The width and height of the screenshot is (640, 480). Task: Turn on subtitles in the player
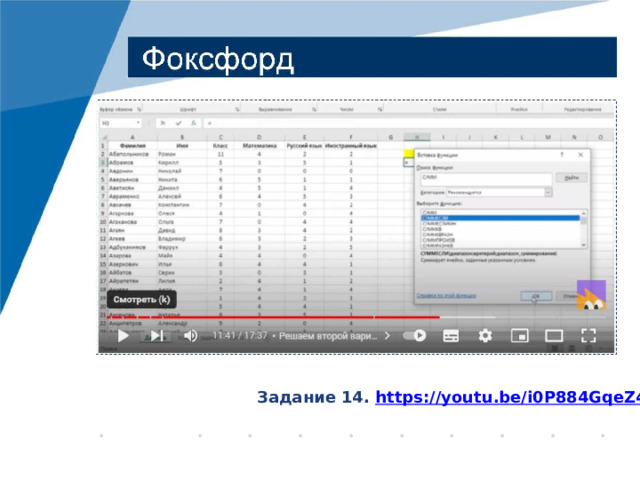point(451,336)
